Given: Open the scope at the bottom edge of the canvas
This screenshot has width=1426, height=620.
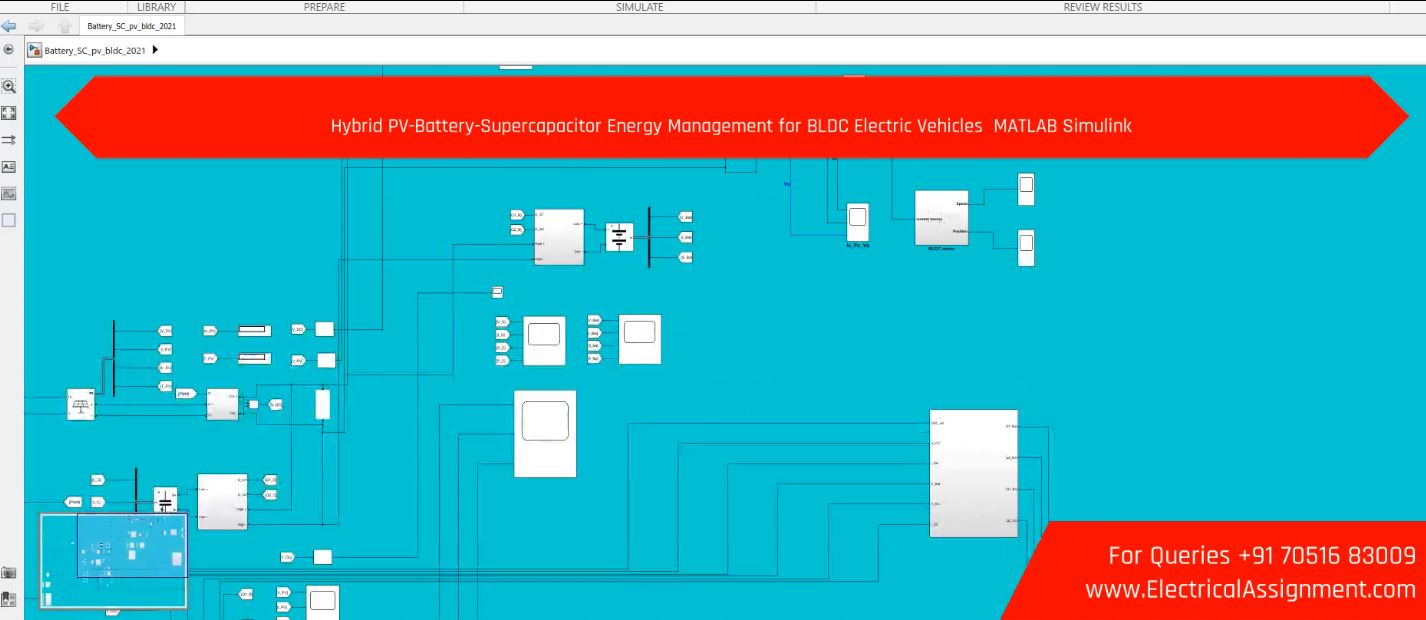Looking at the screenshot, I should point(323,603).
